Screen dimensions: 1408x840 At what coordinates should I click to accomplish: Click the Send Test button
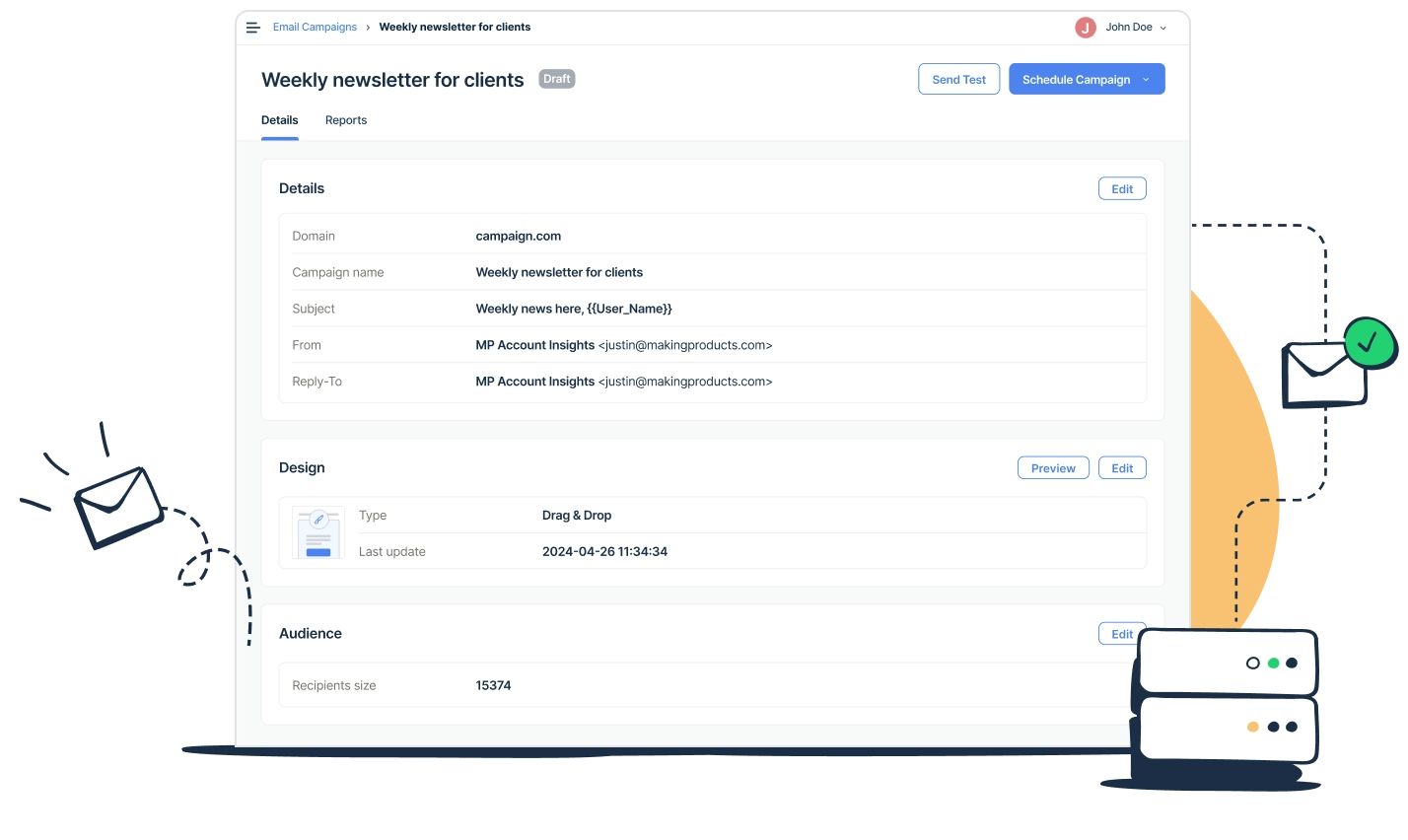tap(958, 80)
